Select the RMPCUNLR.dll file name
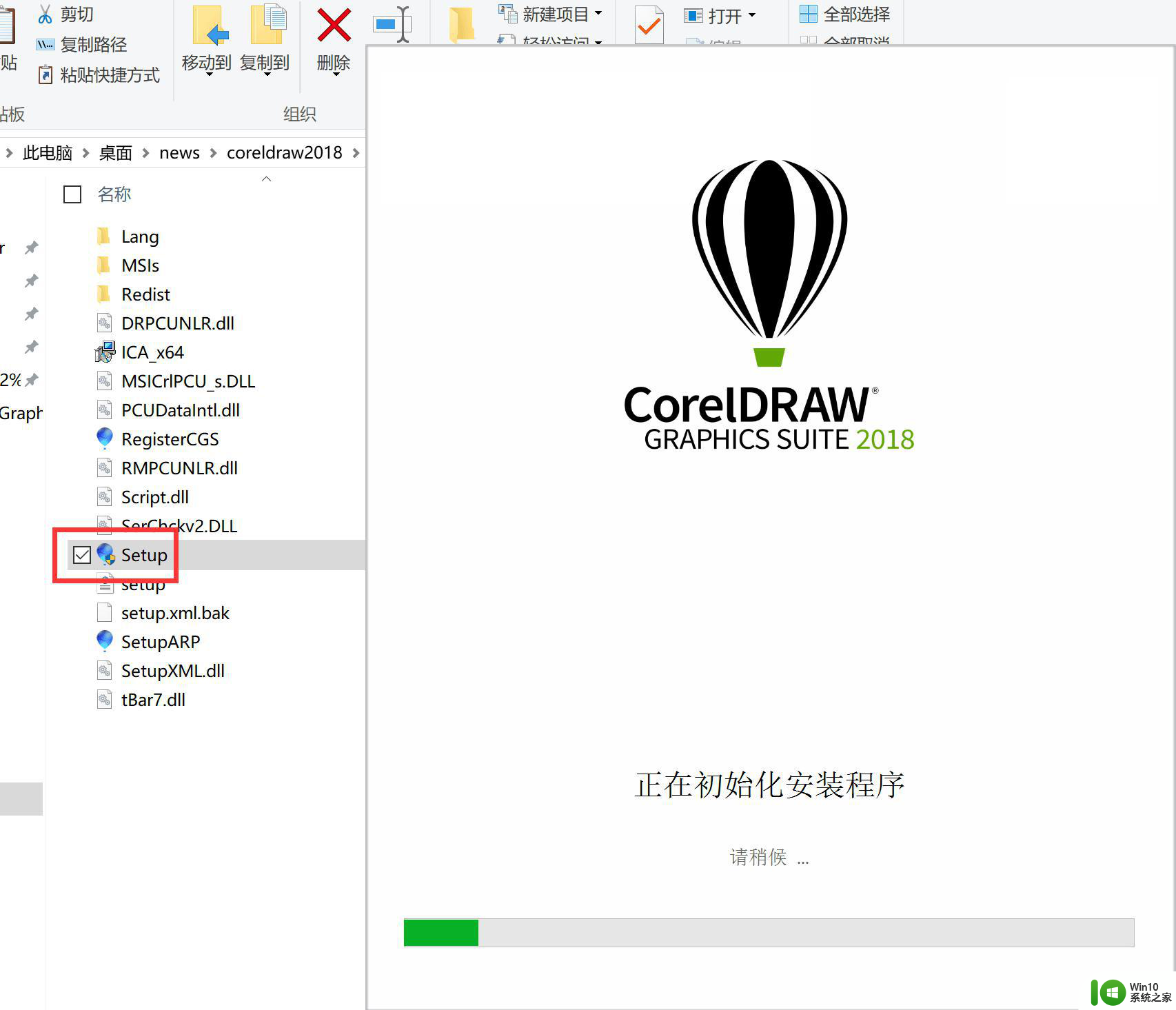Image resolution: width=1176 pixels, height=1010 pixels. (x=179, y=468)
